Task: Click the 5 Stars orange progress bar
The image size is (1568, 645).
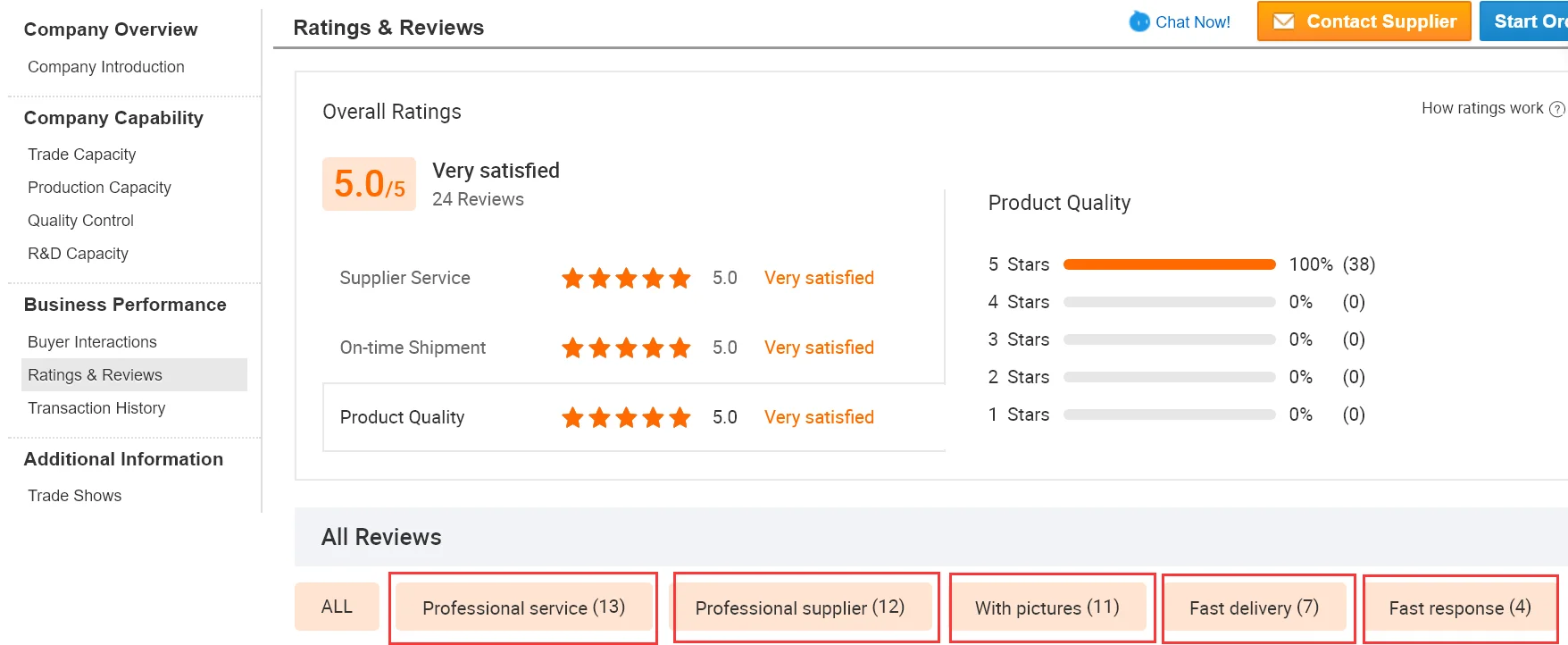Action: pyautogui.click(x=1169, y=264)
